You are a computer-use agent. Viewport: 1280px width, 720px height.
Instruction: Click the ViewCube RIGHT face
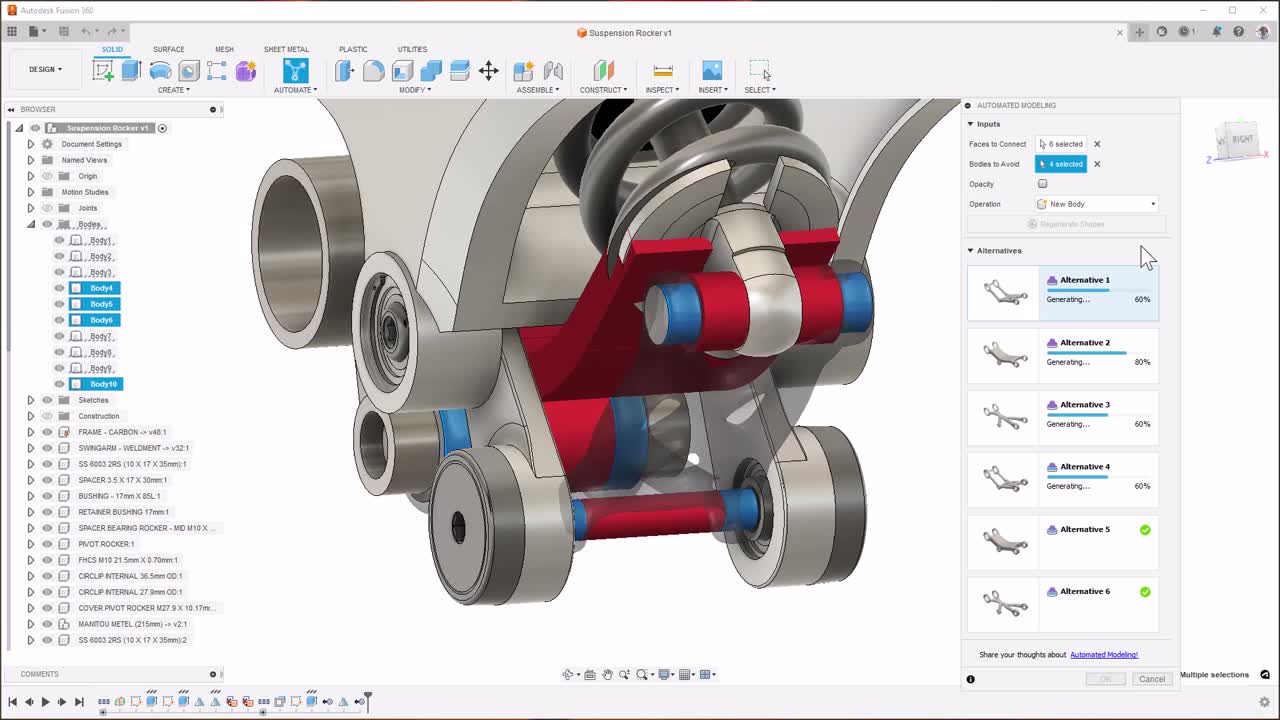click(x=1242, y=139)
